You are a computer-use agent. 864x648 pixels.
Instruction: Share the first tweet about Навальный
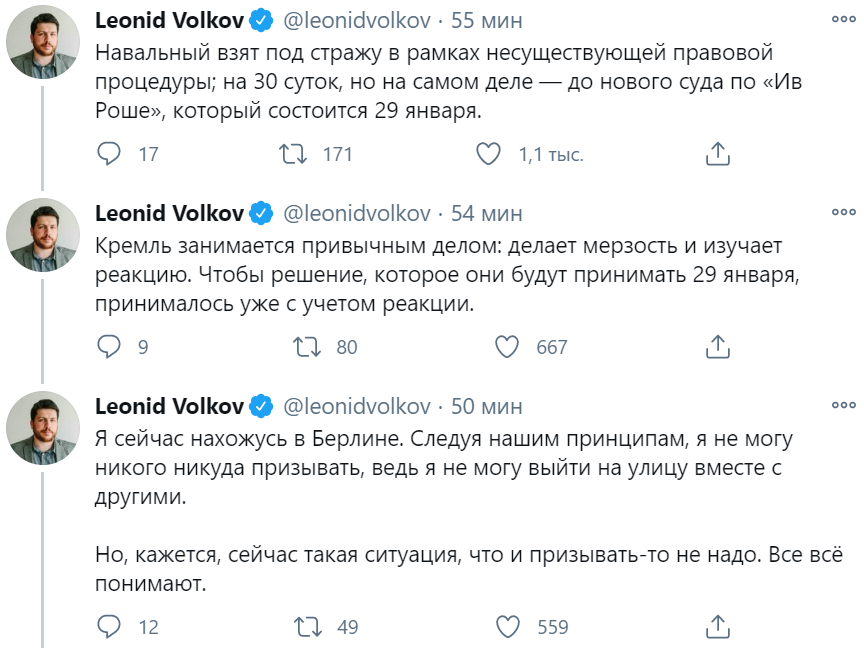coord(716,154)
